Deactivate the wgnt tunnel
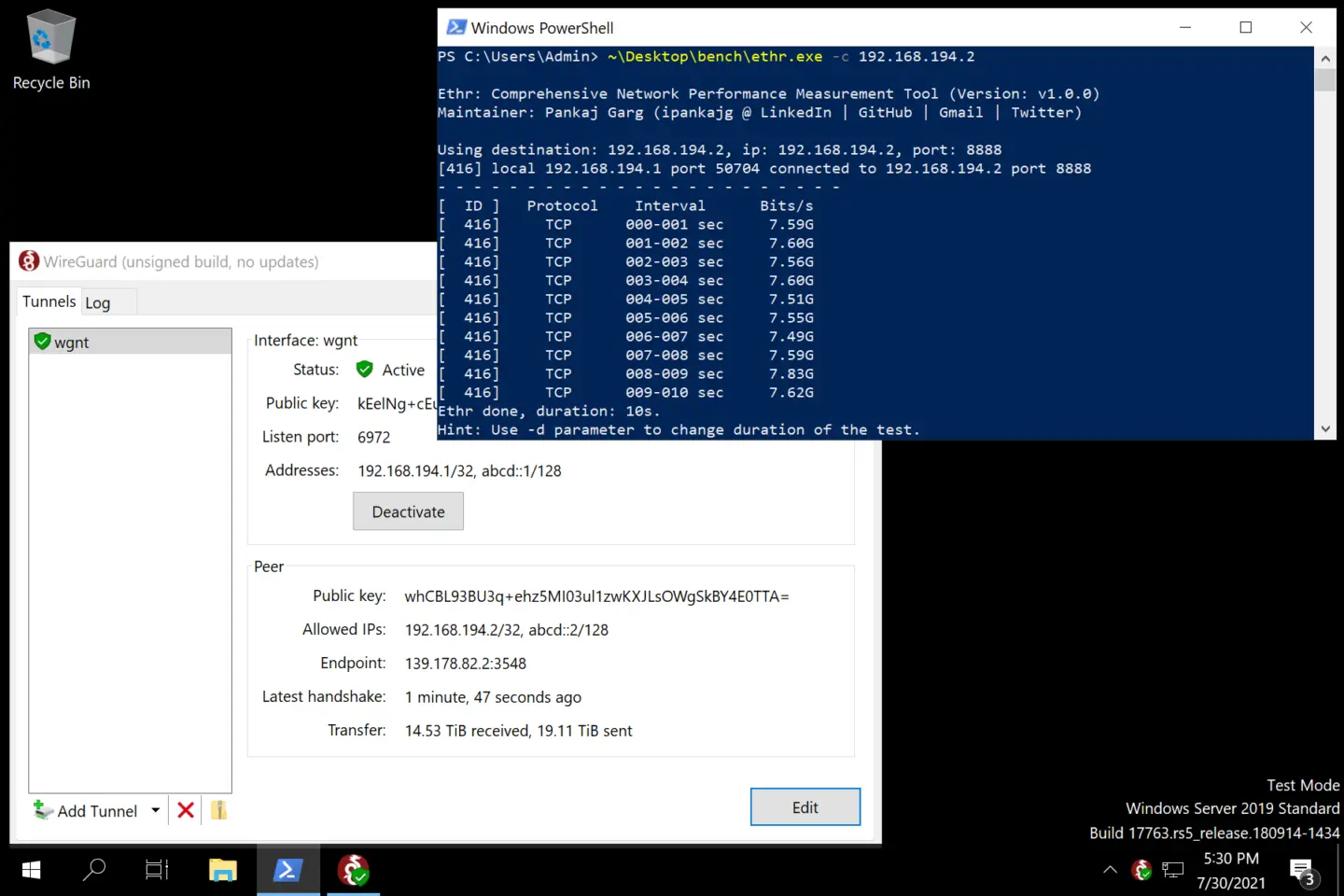The height and width of the screenshot is (896, 1344). pyautogui.click(x=408, y=511)
